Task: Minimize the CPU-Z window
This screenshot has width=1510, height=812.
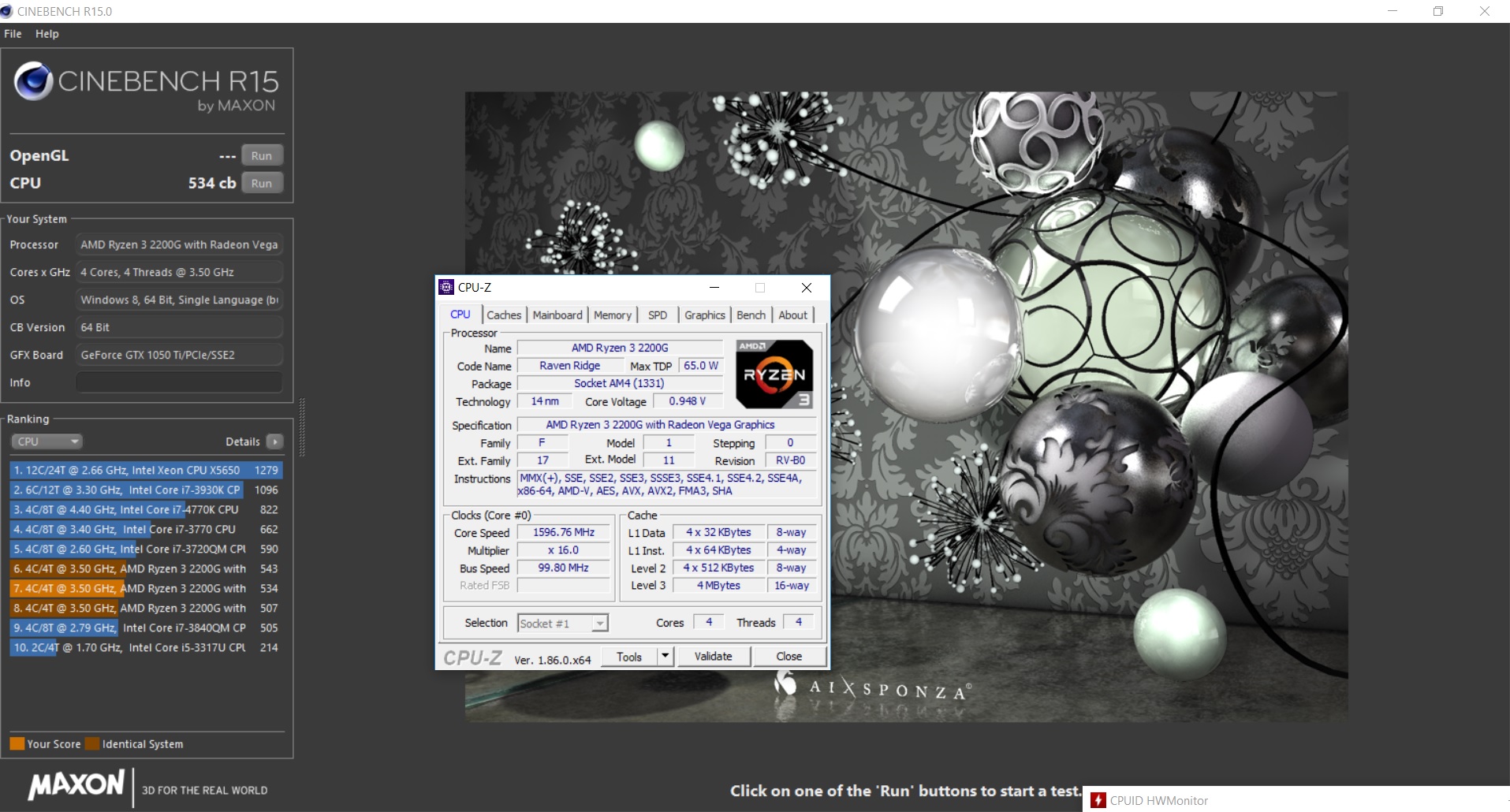Action: tap(714, 288)
